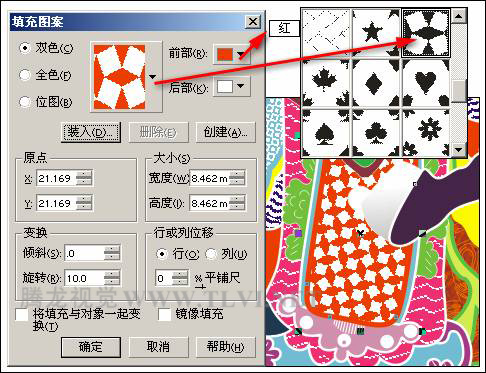
Task: Click pattern list scroll down arrow
Action: click(459, 150)
